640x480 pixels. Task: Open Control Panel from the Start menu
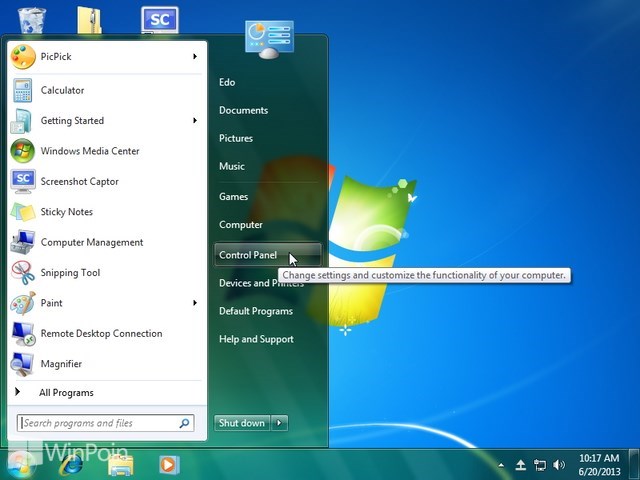click(x=268, y=255)
